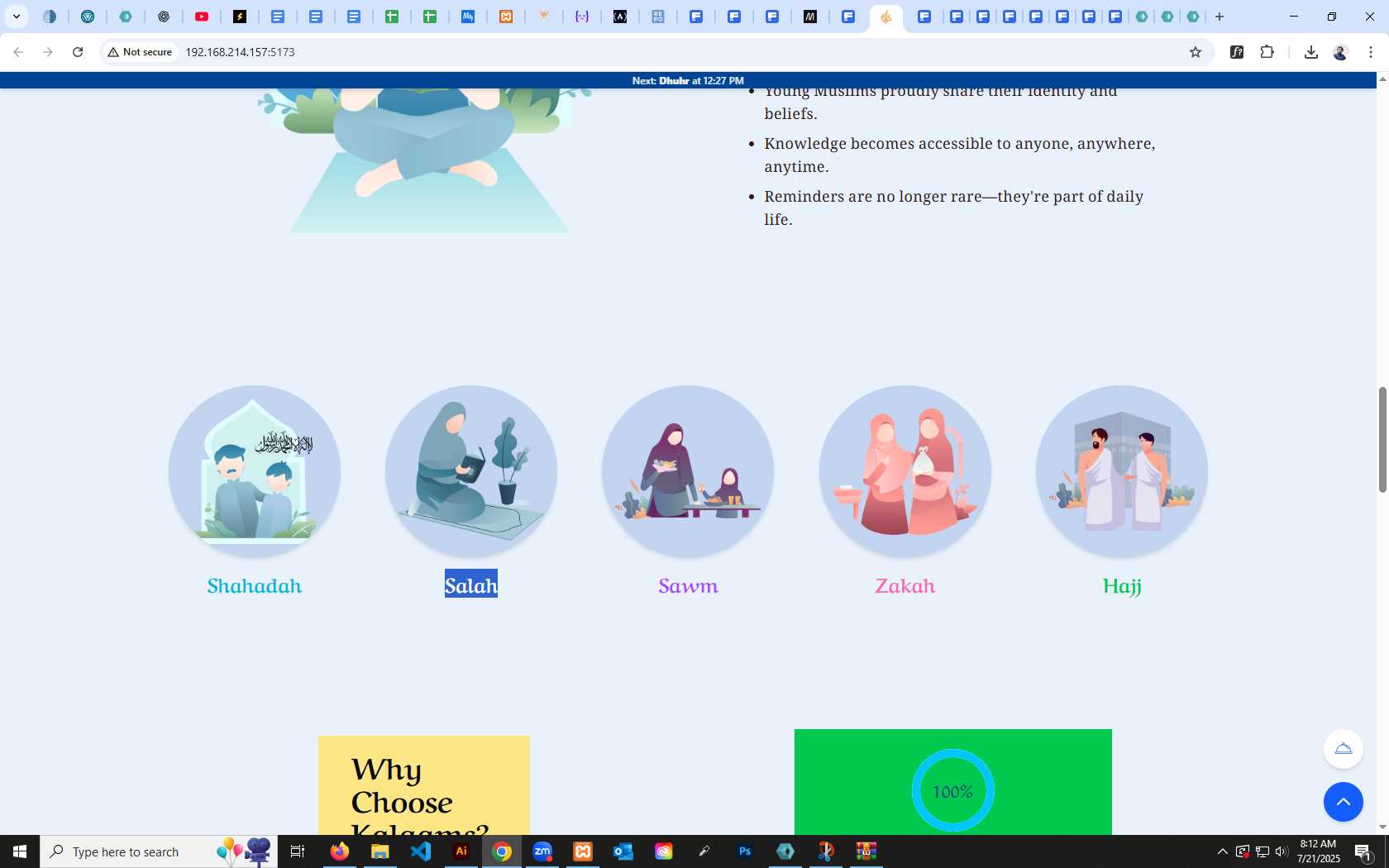Image resolution: width=1389 pixels, height=868 pixels.
Task: Click the Sawm circular illustration
Action: [x=688, y=471]
